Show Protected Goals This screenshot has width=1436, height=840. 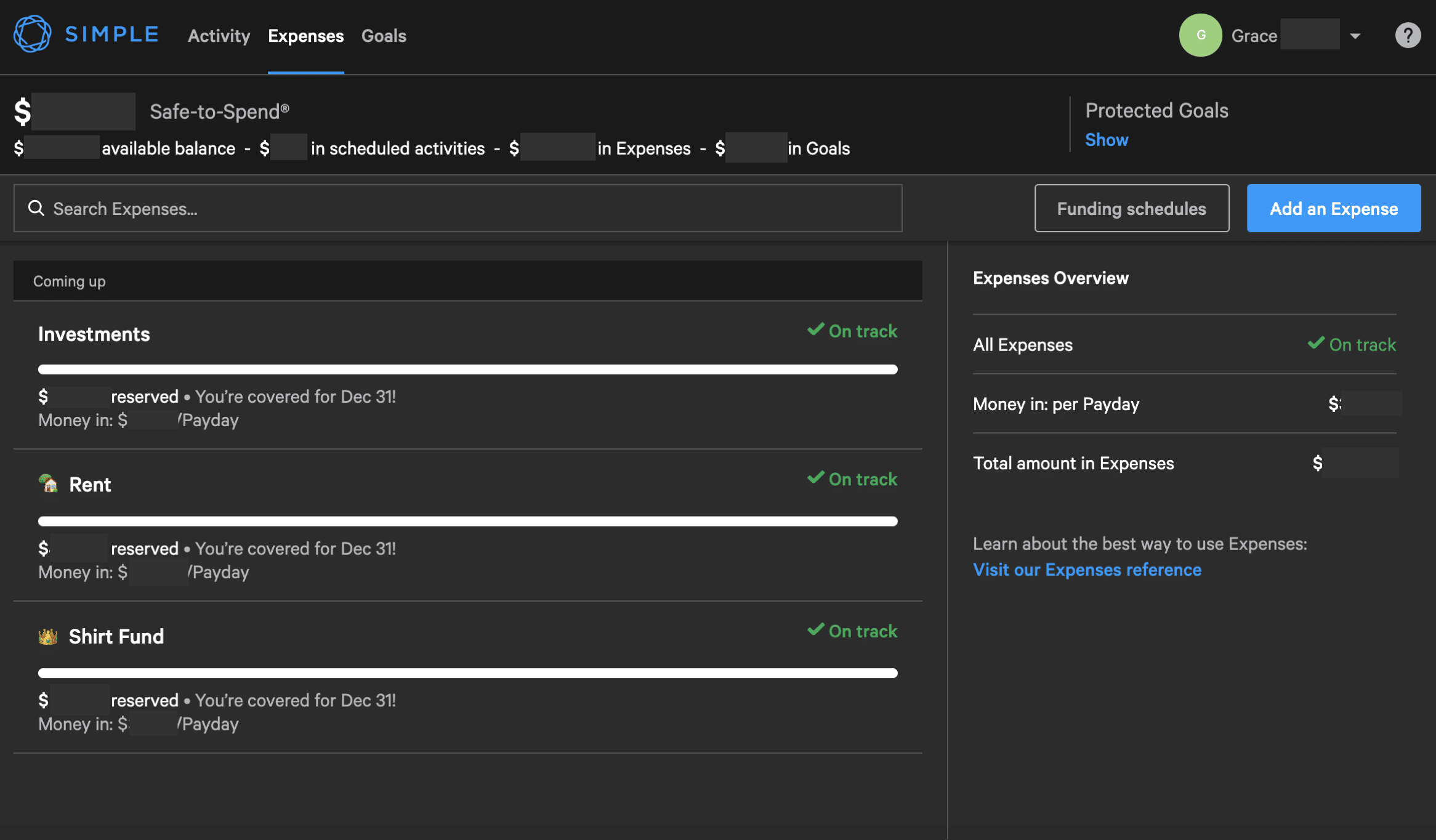click(x=1107, y=139)
